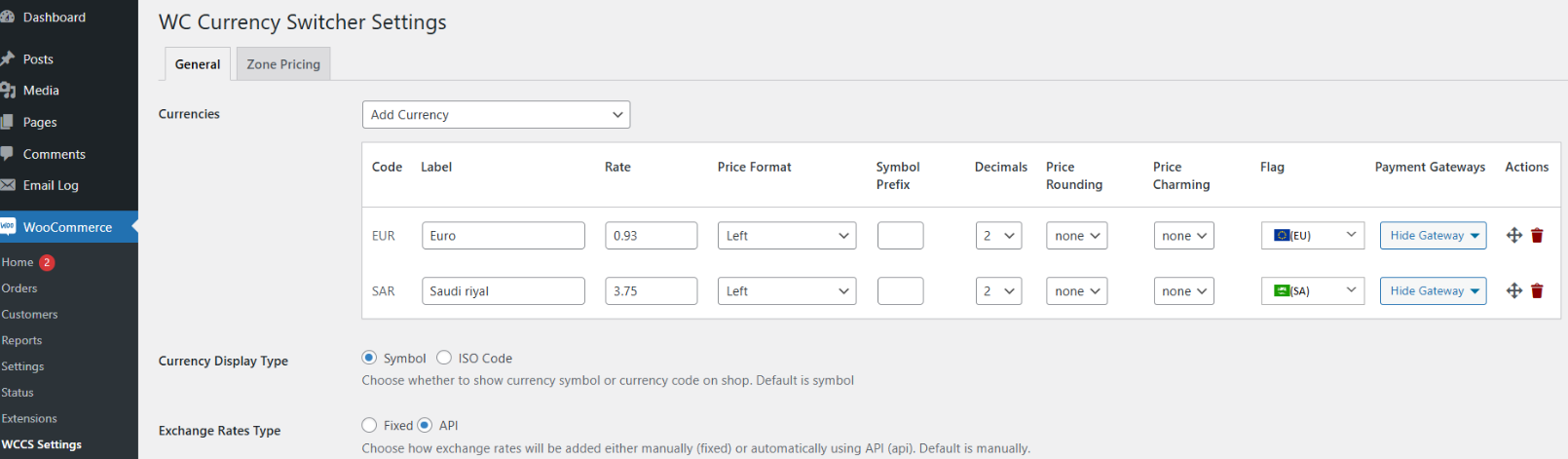This screenshot has width=1568, height=459.
Task: Select ISO Code currency display type
Action: [444, 358]
